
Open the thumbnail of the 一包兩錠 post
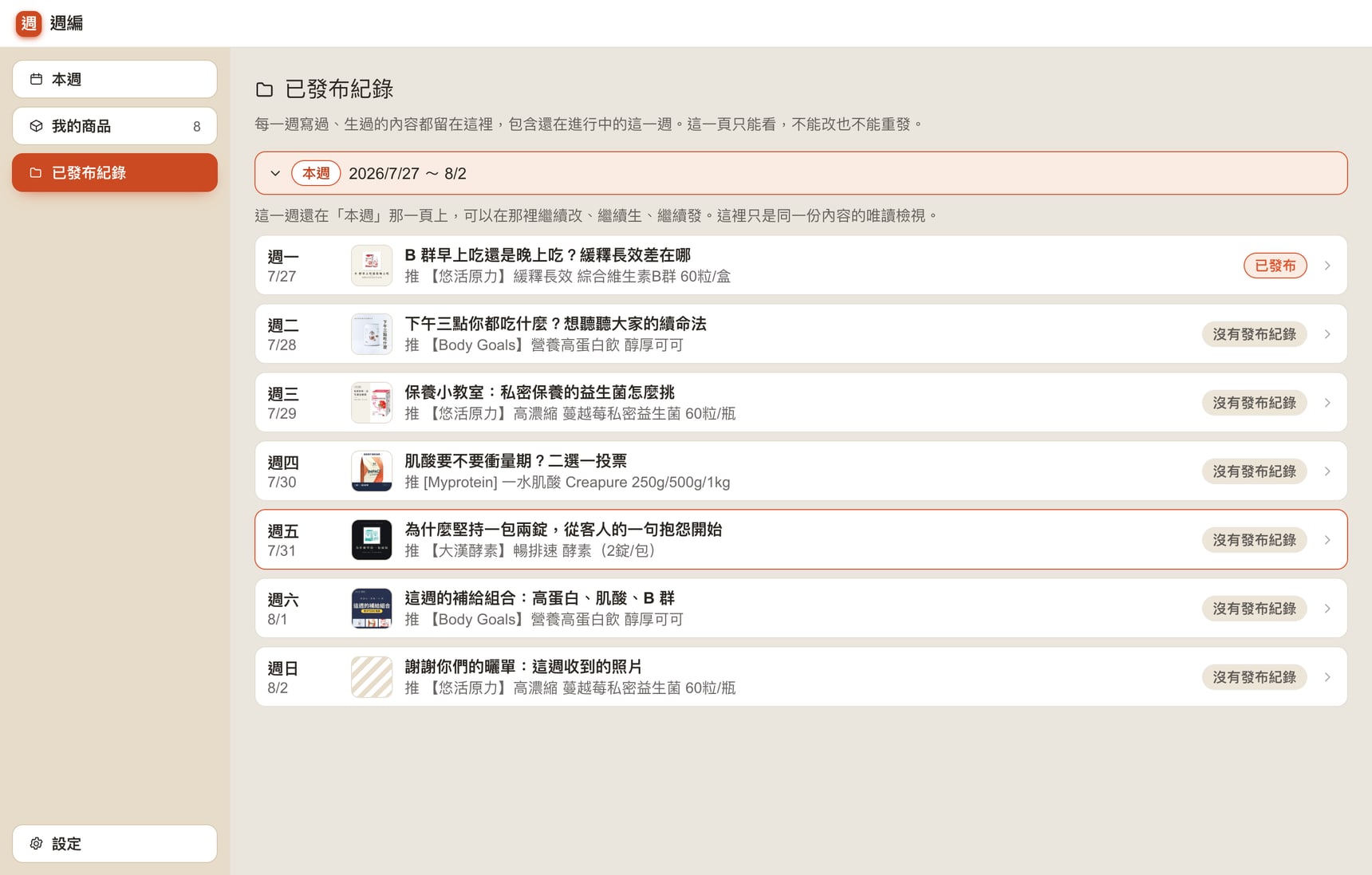(x=372, y=540)
